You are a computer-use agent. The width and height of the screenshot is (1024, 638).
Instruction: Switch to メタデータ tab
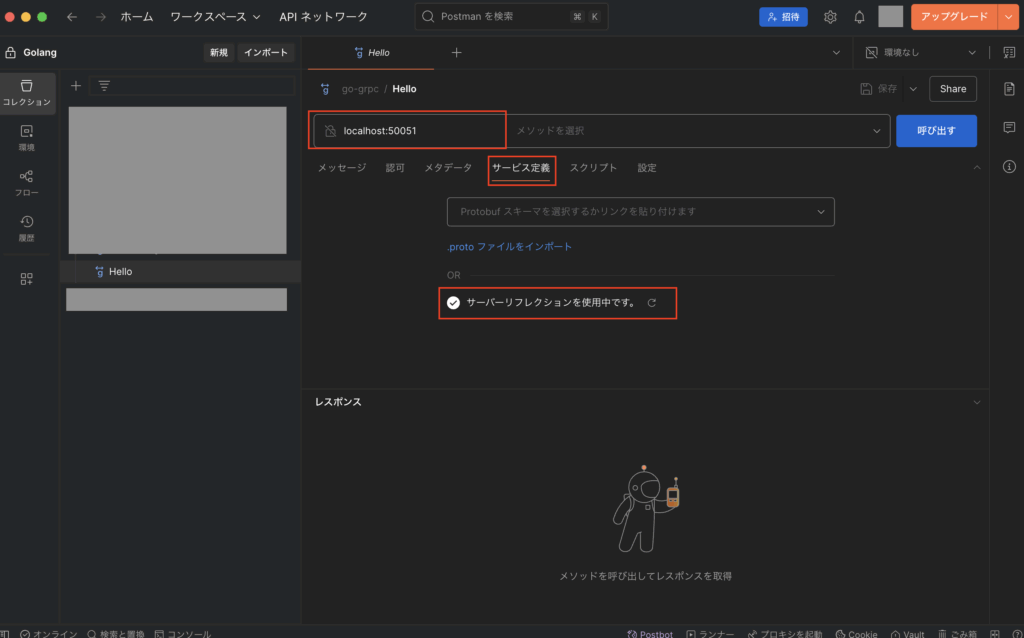tap(448, 168)
